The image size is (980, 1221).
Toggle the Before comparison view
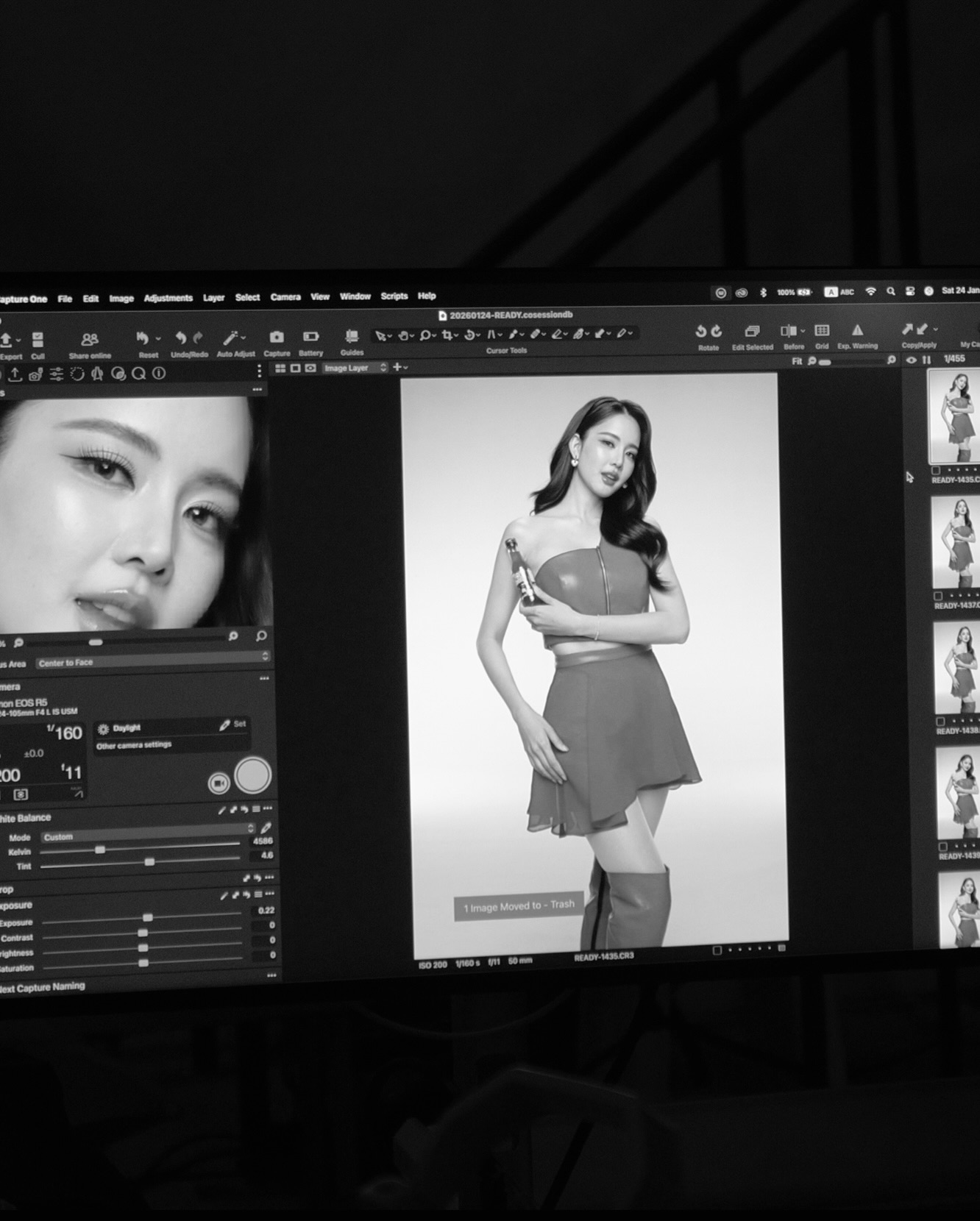click(789, 331)
